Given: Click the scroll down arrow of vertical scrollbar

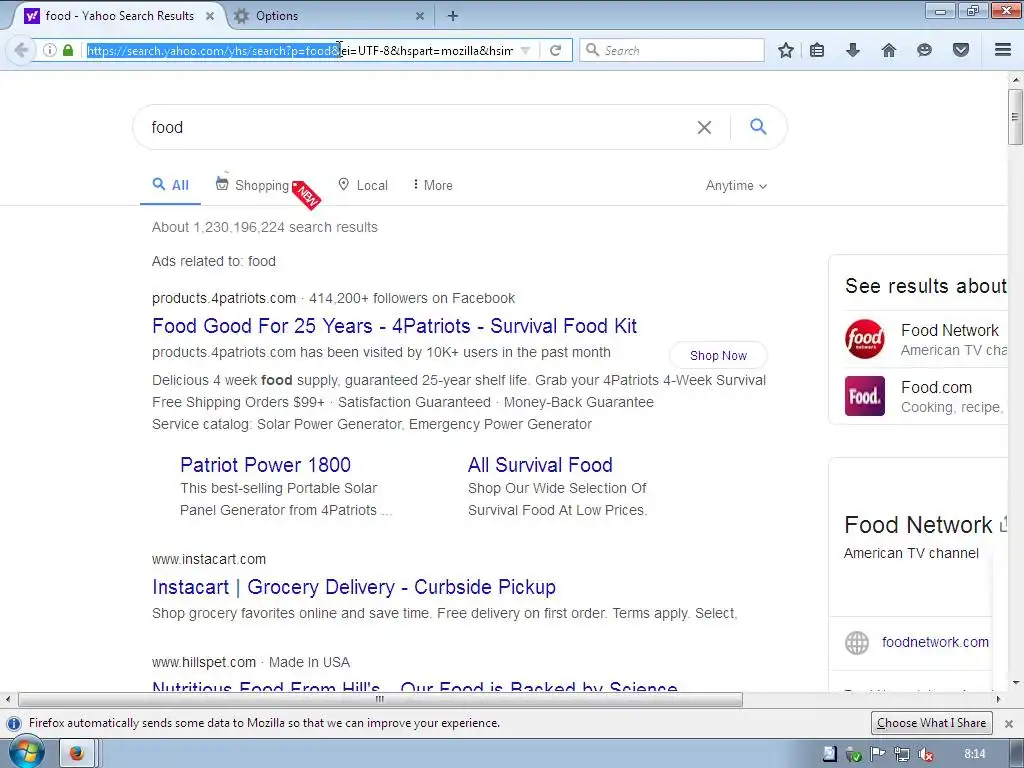Looking at the screenshot, I should pos(1015,683).
